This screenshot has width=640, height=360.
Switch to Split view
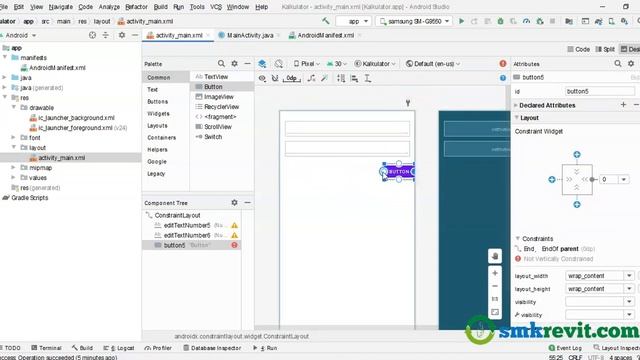pyautogui.click(x=605, y=49)
